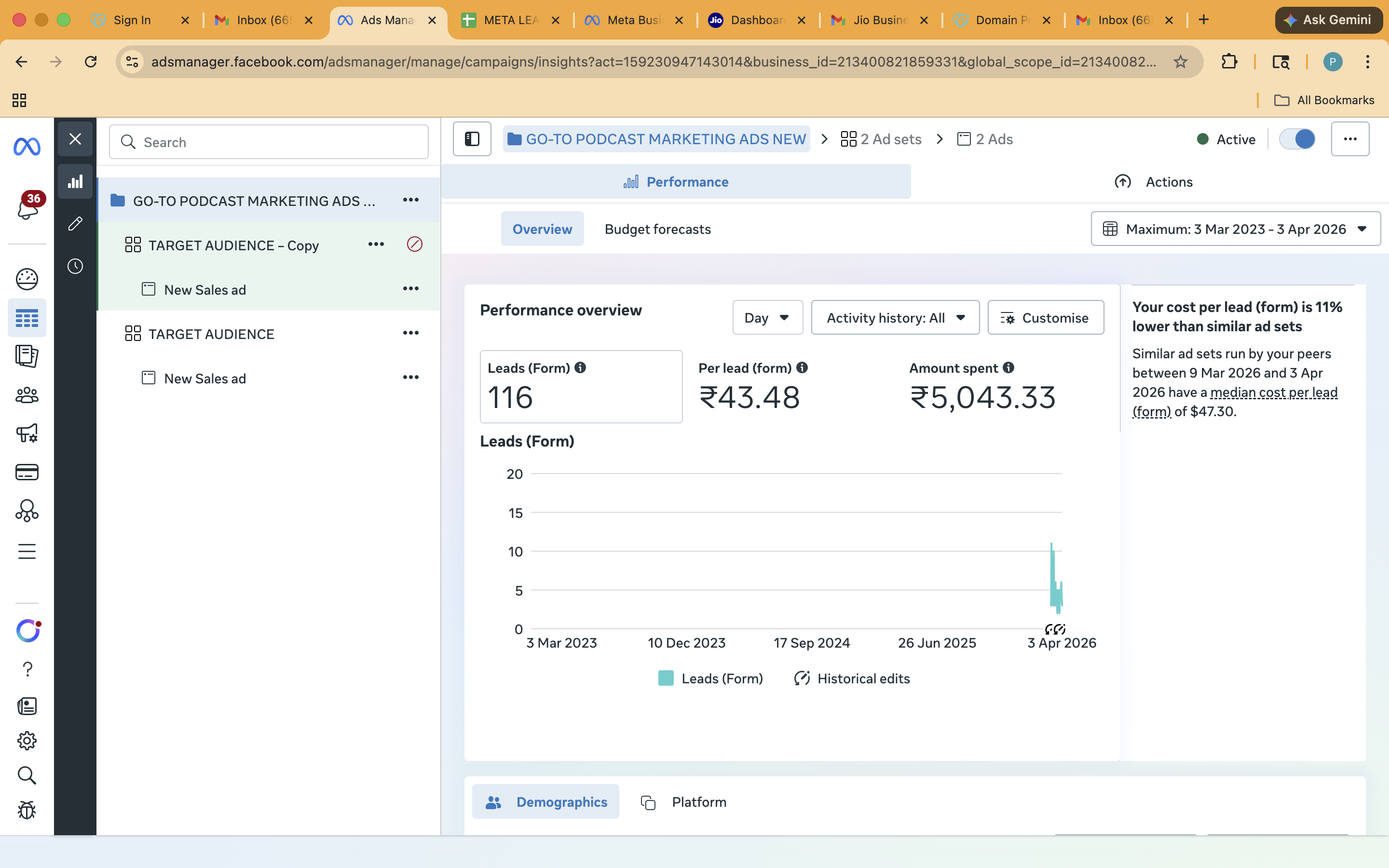
Task: Launch the Meta AI assistant icon
Action: tap(27, 630)
